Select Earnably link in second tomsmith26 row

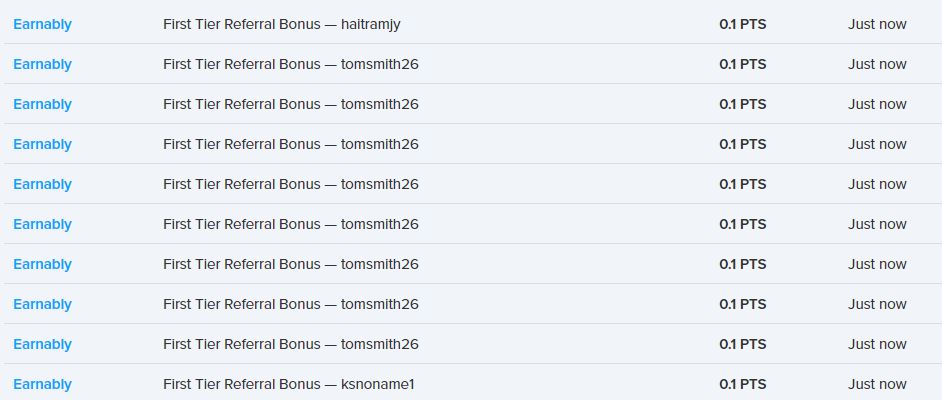coord(42,104)
